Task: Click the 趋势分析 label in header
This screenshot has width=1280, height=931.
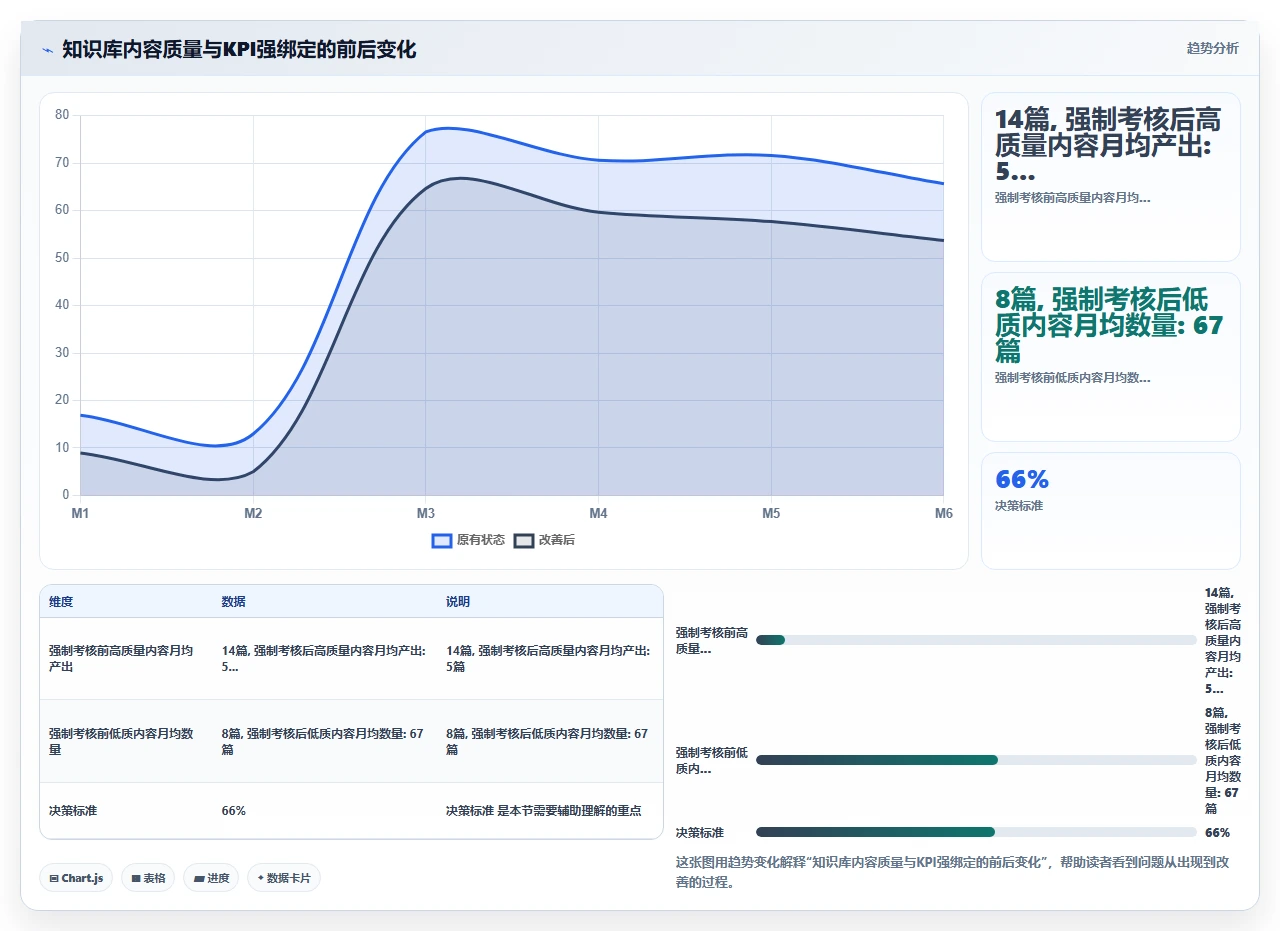Action: [x=1212, y=48]
